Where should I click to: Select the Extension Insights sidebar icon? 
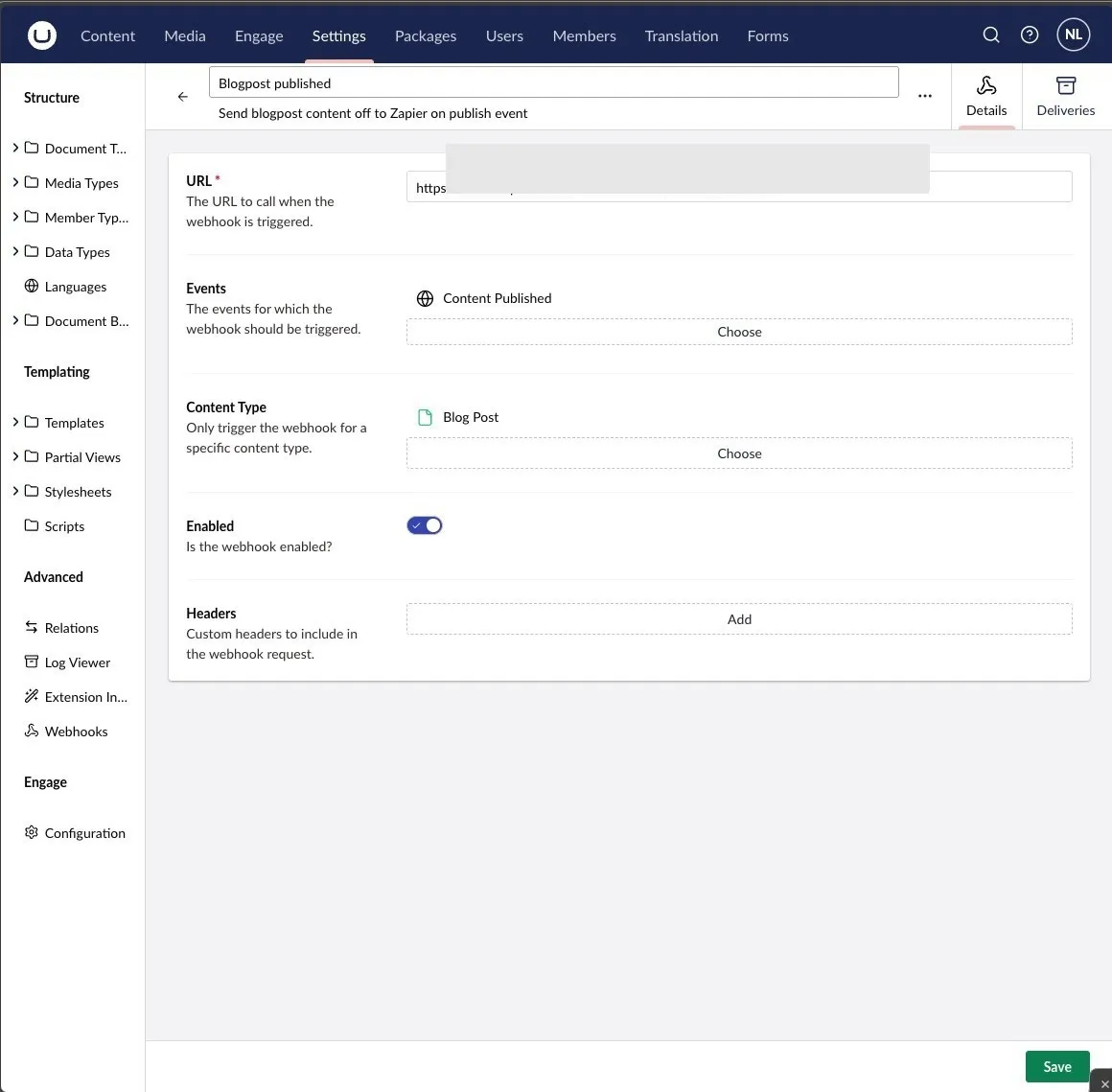32,696
